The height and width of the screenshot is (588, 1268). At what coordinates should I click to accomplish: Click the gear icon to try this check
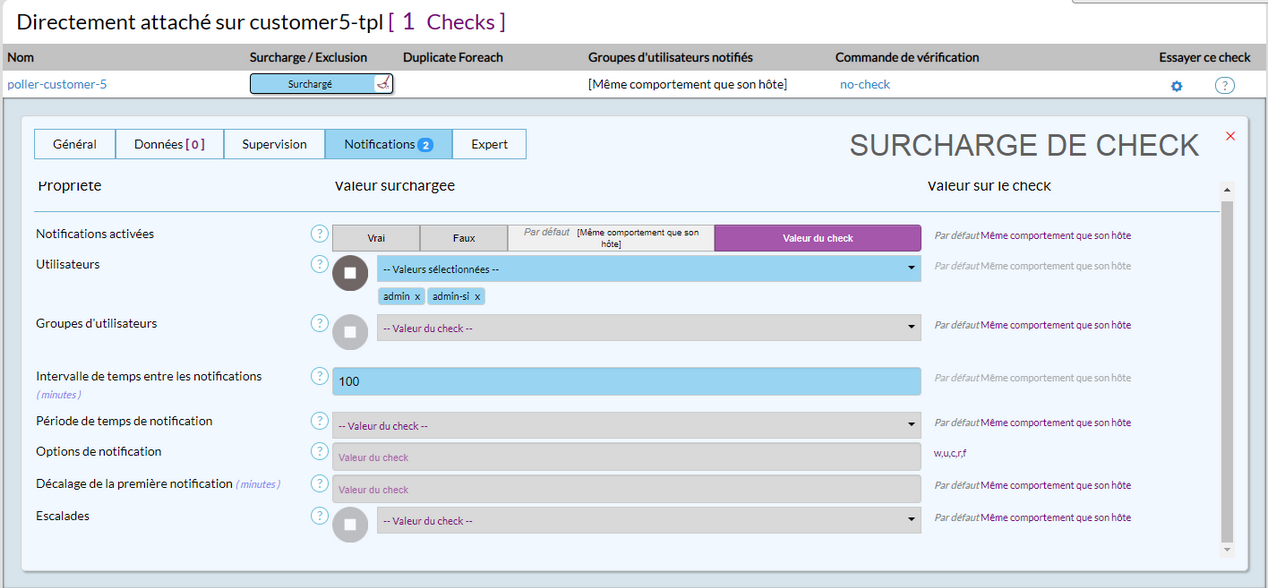pyautogui.click(x=1176, y=86)
